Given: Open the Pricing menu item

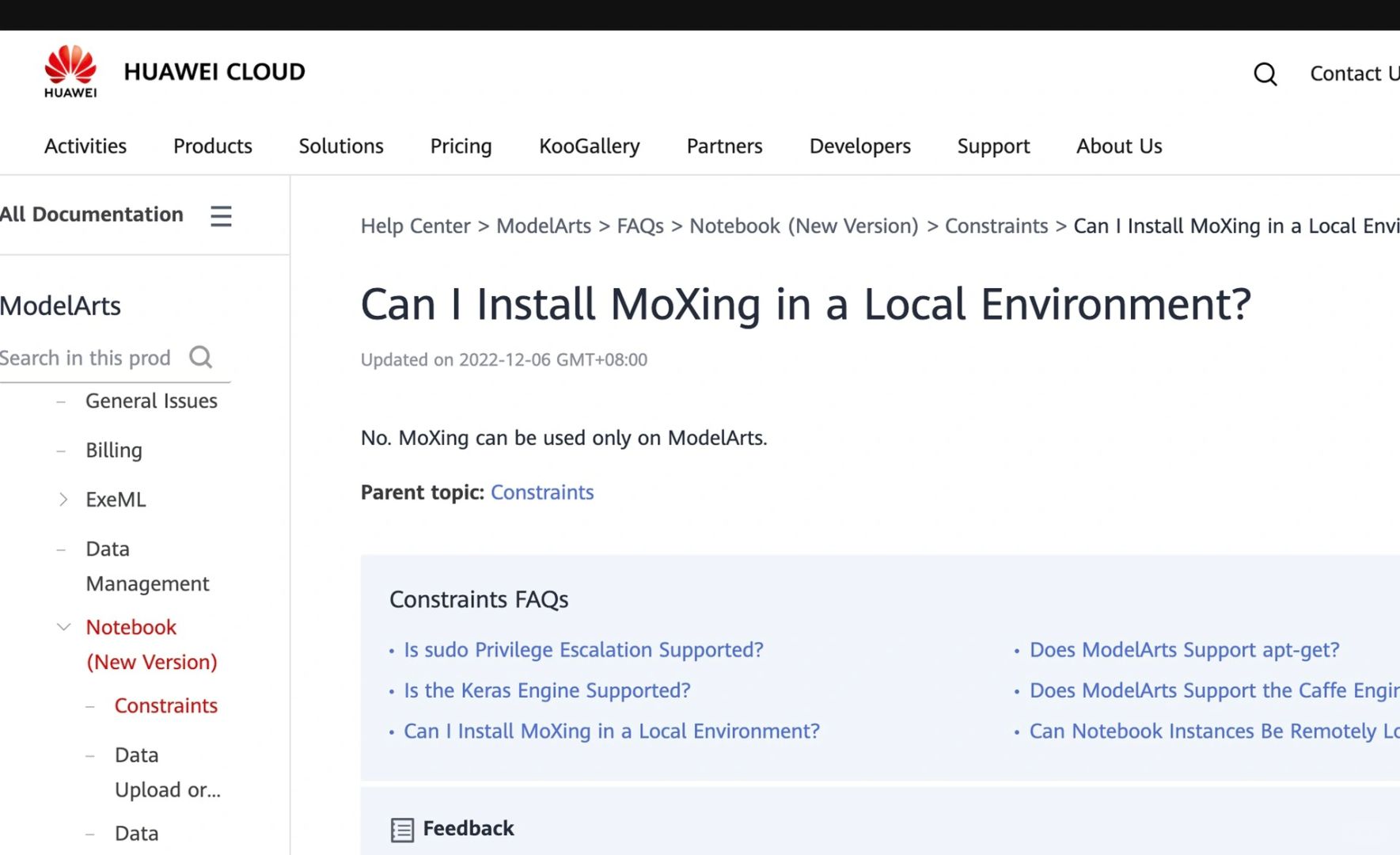Looking at the screenshot, I should point(461,146).
